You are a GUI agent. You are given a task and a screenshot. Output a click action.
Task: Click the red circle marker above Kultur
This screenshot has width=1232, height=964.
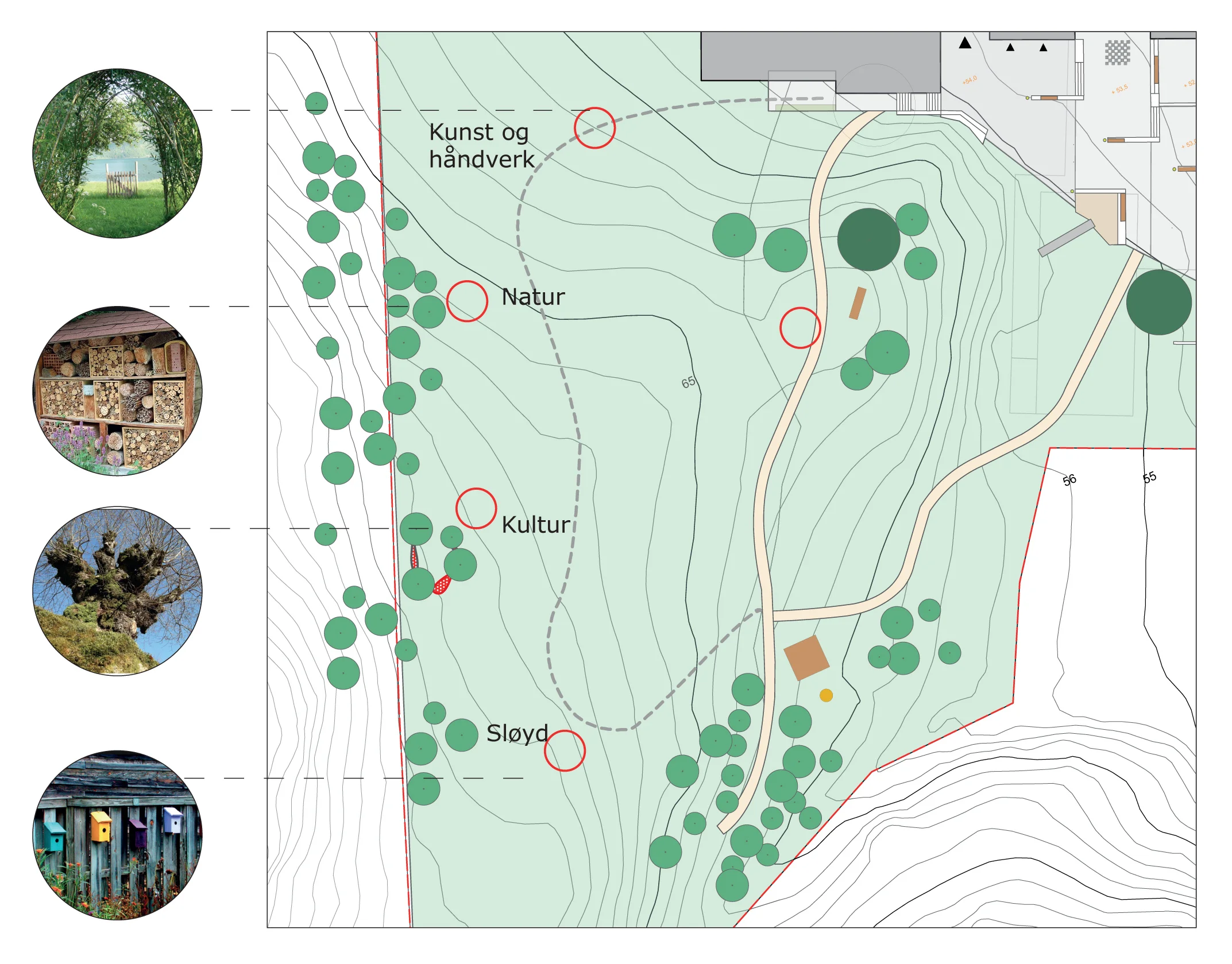click(476, 508)
